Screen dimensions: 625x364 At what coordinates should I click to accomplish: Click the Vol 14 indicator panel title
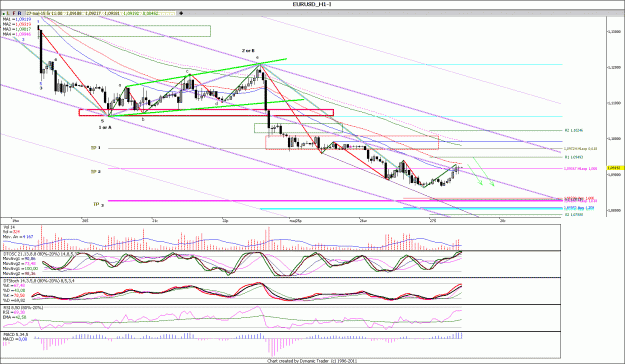coord(8,227)
